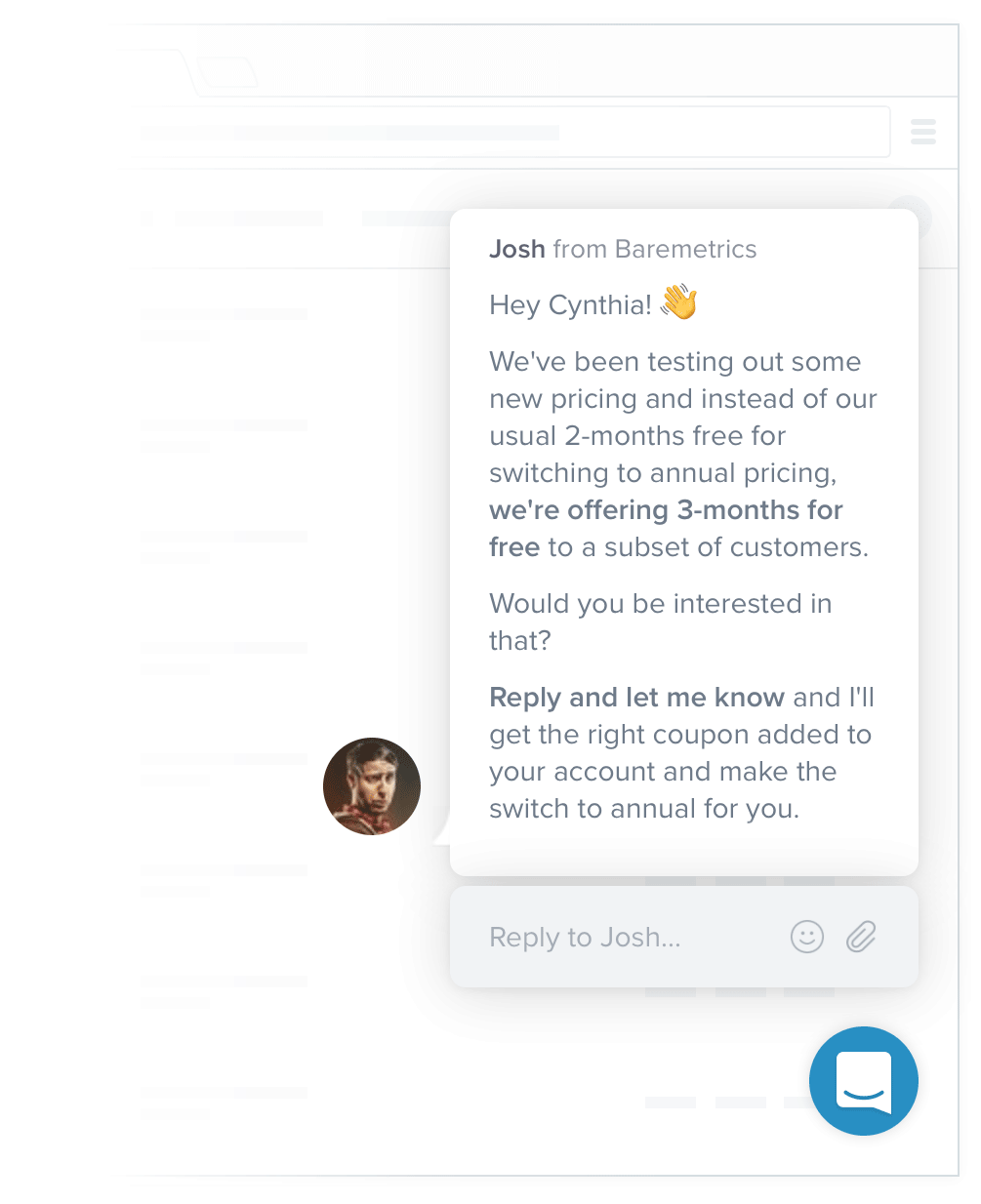Click the waving hand emoji

(x=679, y=302)
